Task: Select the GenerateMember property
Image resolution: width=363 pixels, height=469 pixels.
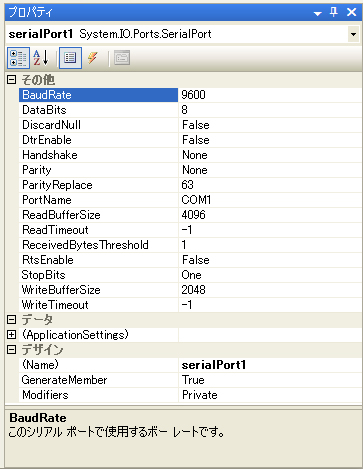Action: [x=98, y=380]
